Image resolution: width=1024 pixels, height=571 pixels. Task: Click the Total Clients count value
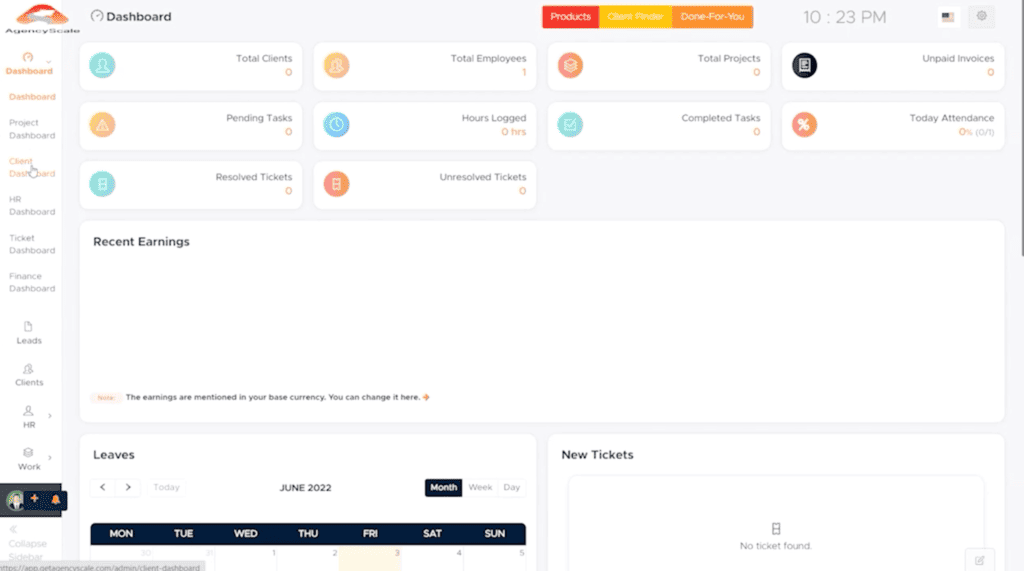(x=289, y=73)
